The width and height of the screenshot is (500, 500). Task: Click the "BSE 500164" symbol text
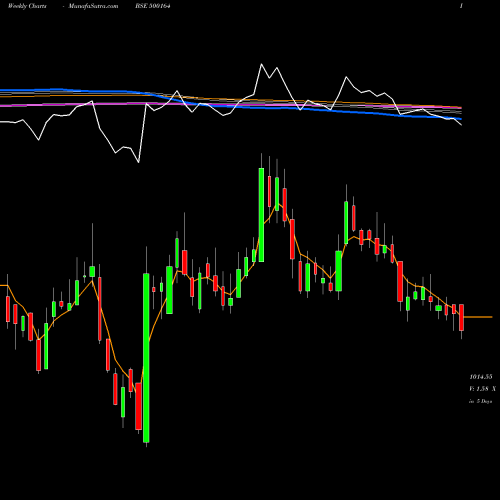(153, 6)
